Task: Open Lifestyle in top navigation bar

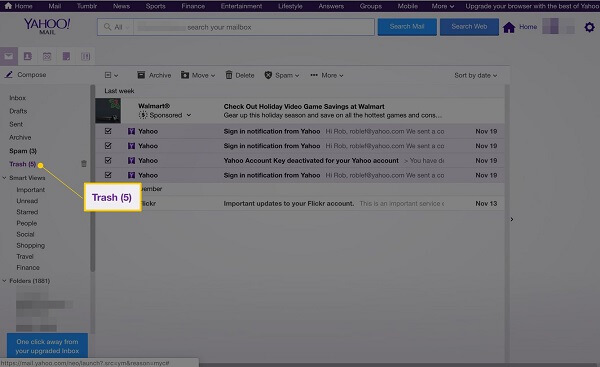Action: click(290, 6)
